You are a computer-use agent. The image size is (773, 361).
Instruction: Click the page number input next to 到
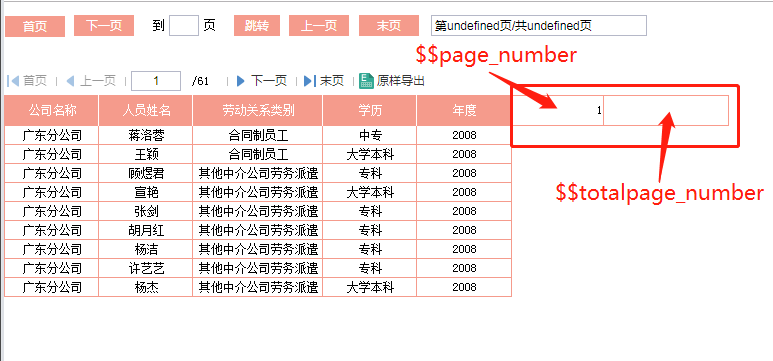(184, 26)
